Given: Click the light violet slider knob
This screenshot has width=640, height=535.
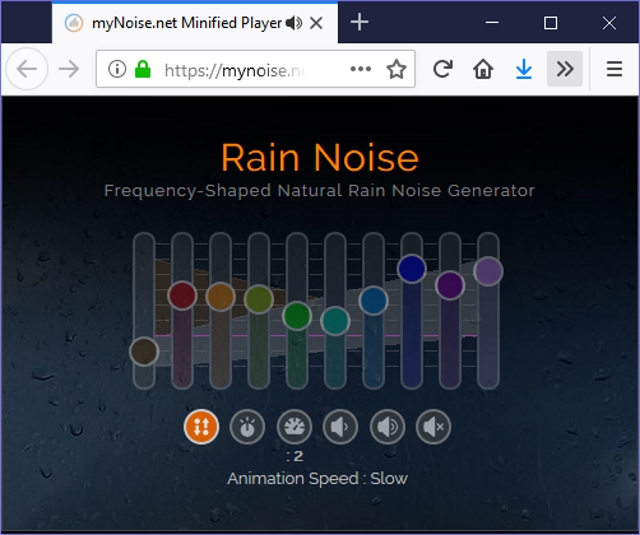Looking at the screenshot, I should [x=488, y=271].
